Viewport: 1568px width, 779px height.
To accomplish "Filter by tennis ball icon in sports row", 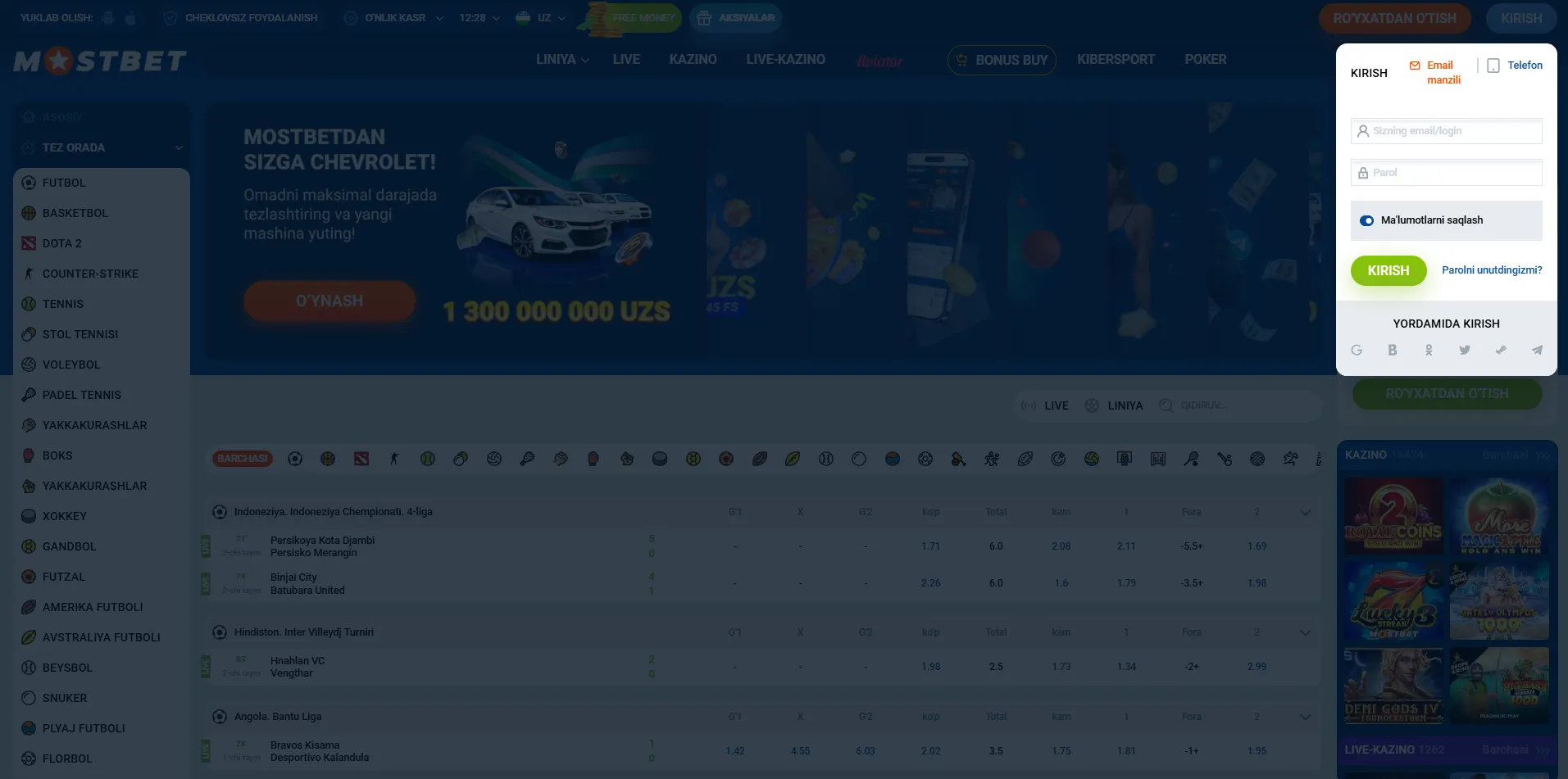I will 428,459.
